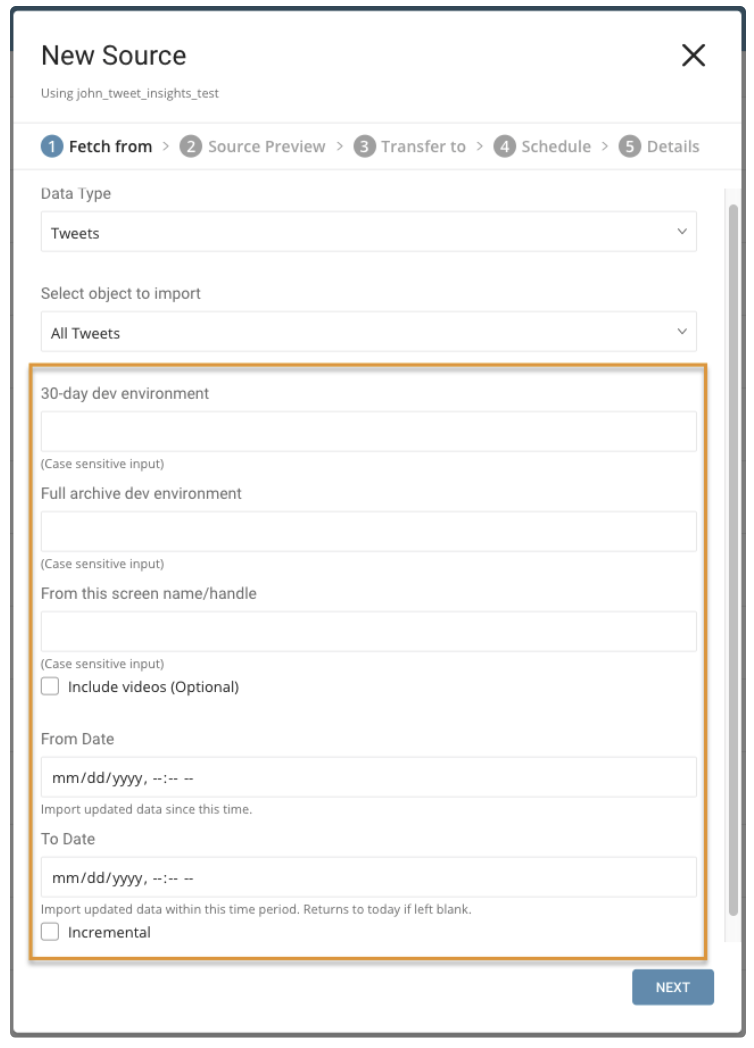Click the step 4 number circle
Screen dimensions: 754x1048
(x=505, y=147)
